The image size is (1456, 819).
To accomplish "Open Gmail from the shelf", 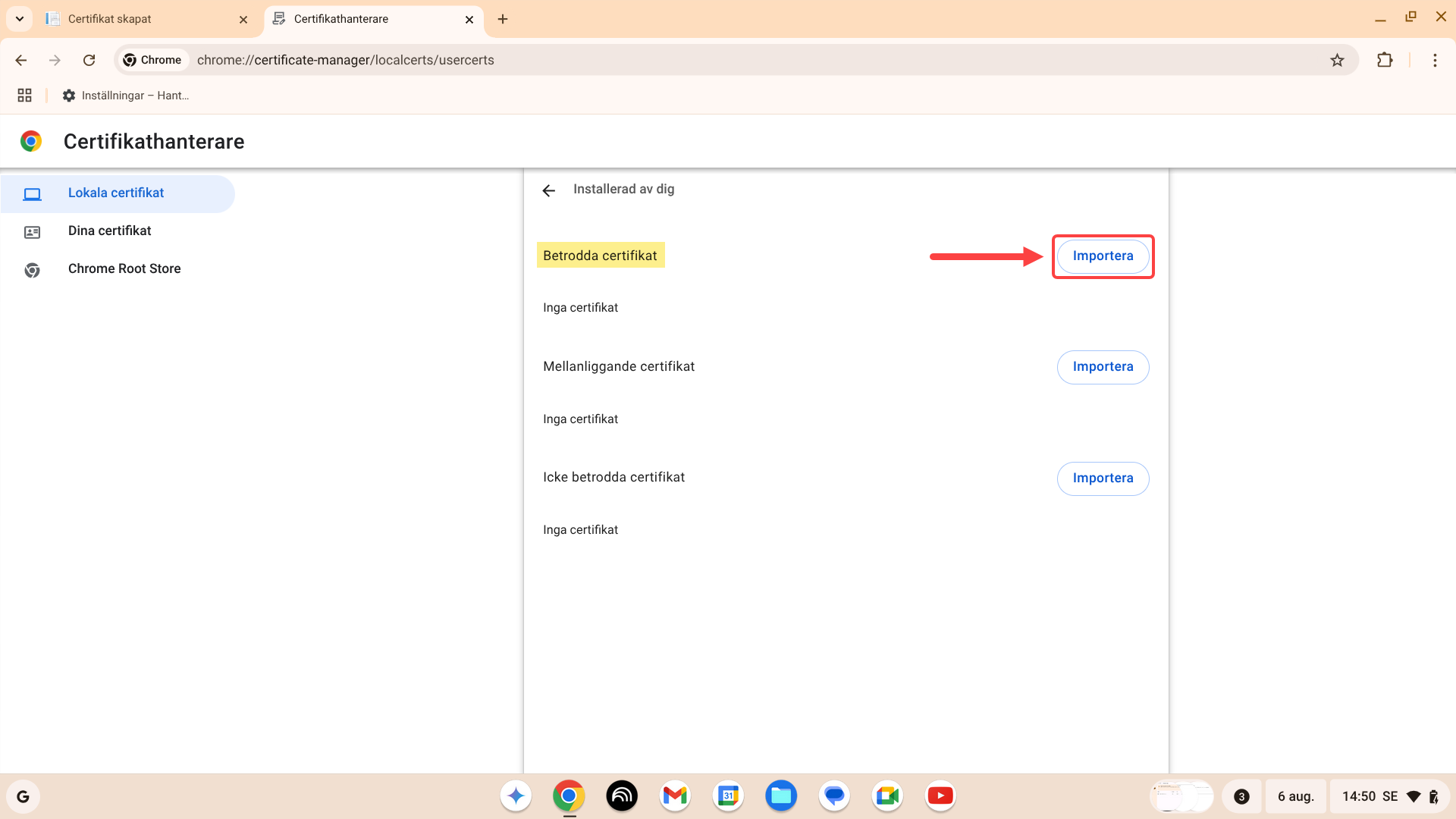I will click(674, 795).
